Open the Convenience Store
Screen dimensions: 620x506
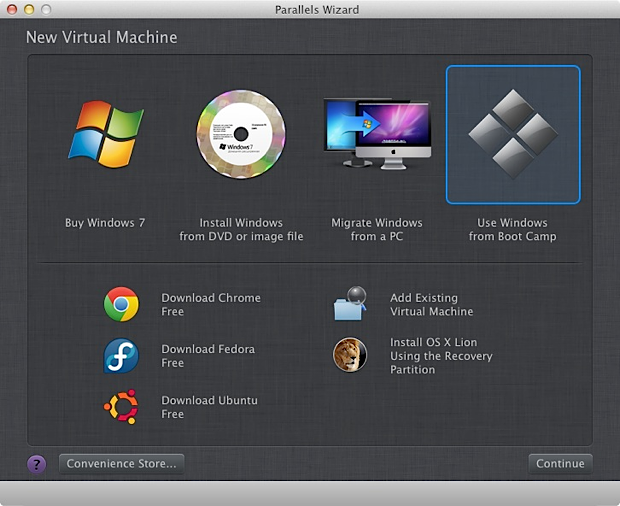[121, 464]
